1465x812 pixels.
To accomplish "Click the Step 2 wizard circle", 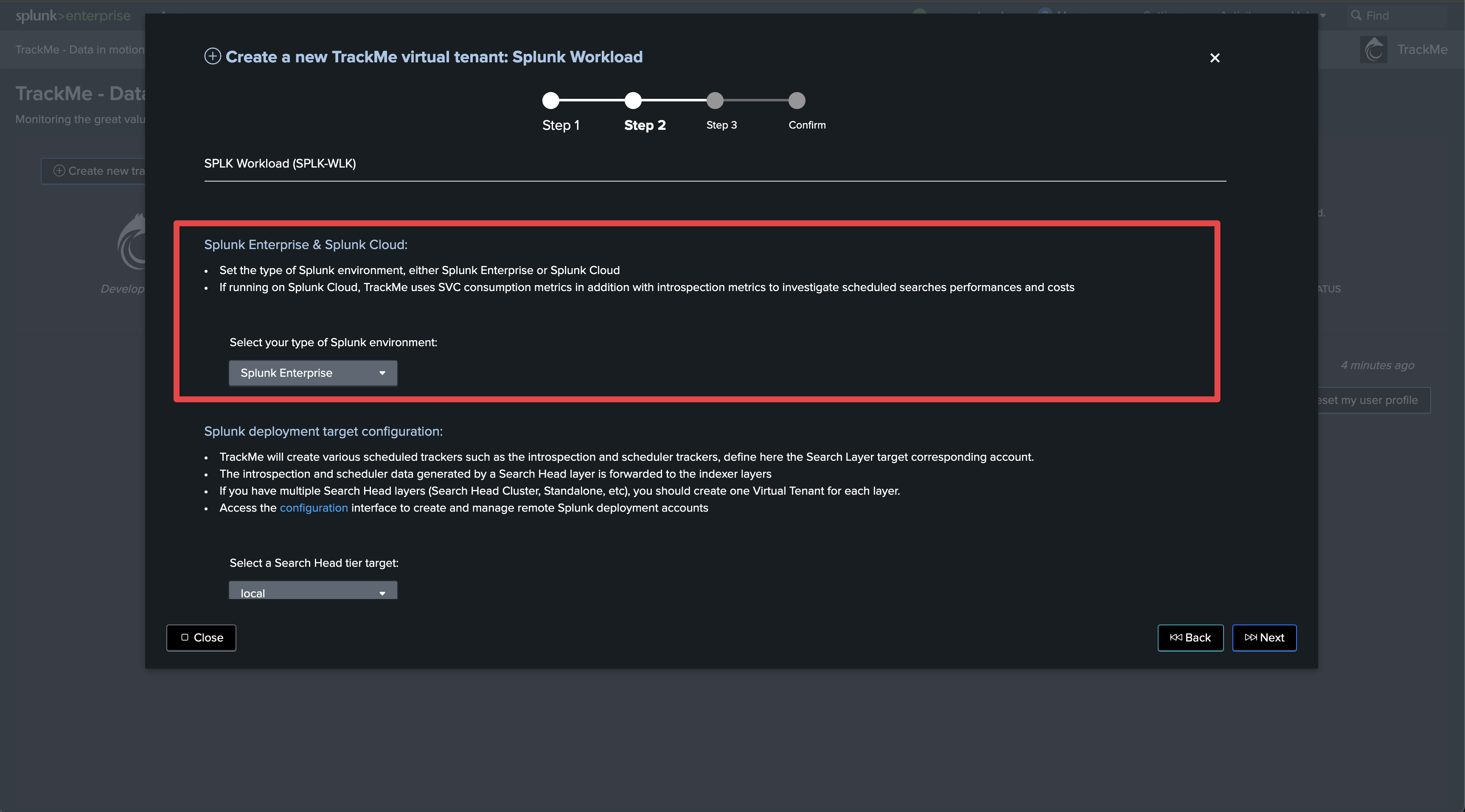I will click(633, 101).
